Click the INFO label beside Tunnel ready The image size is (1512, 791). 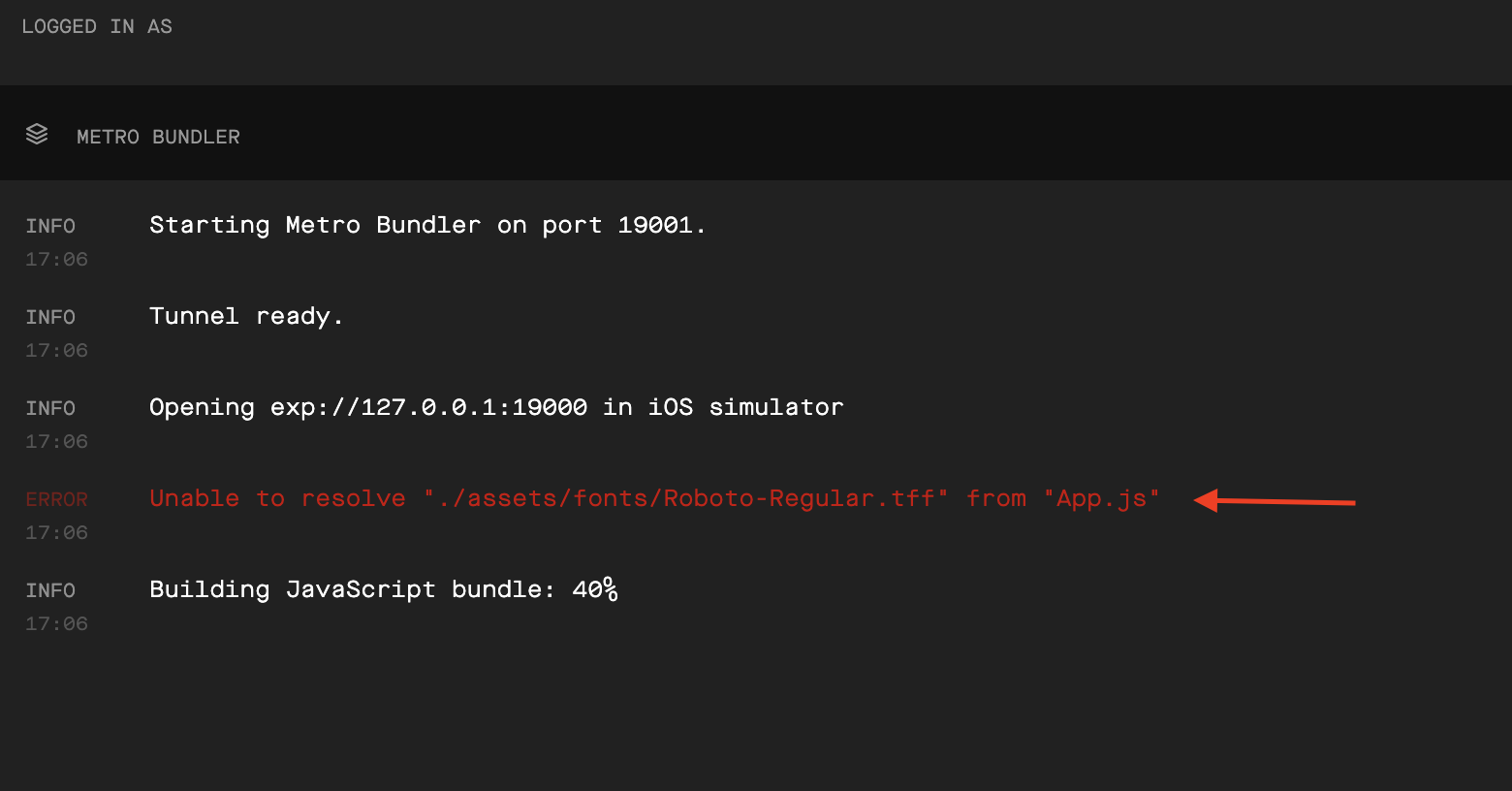pos(49,316)
